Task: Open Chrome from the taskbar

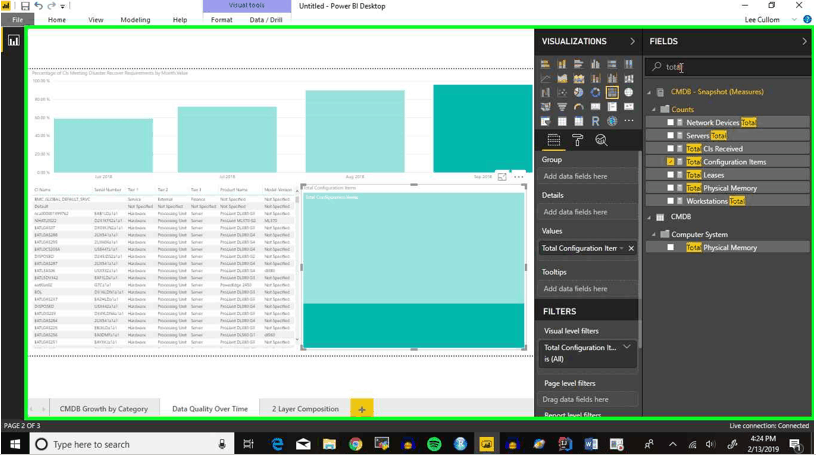Action: coord(355,444)
